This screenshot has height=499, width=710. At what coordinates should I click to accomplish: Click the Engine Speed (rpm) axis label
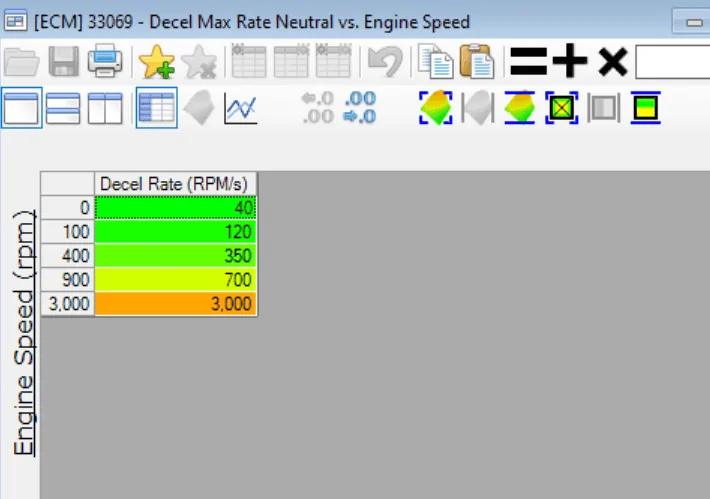pyautogui.click(x=24, y=333)
